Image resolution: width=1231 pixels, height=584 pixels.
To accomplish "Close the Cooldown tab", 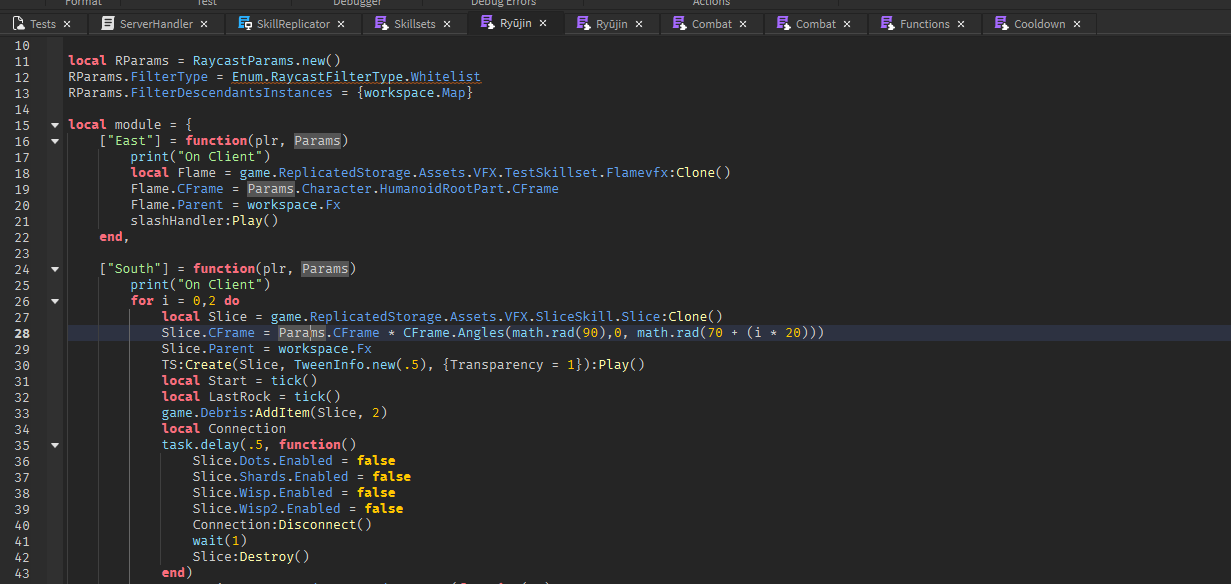I will tap(1077, 22).
